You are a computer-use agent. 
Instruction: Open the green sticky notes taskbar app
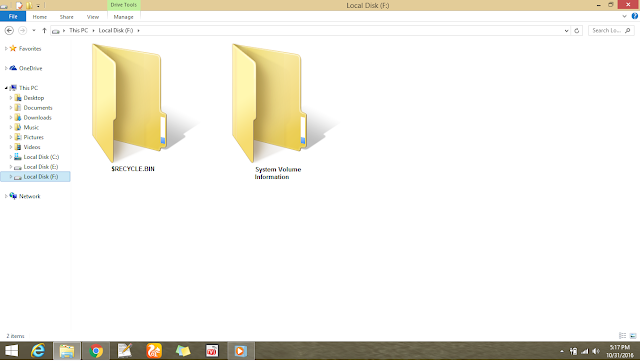click(x=183, y=351)
